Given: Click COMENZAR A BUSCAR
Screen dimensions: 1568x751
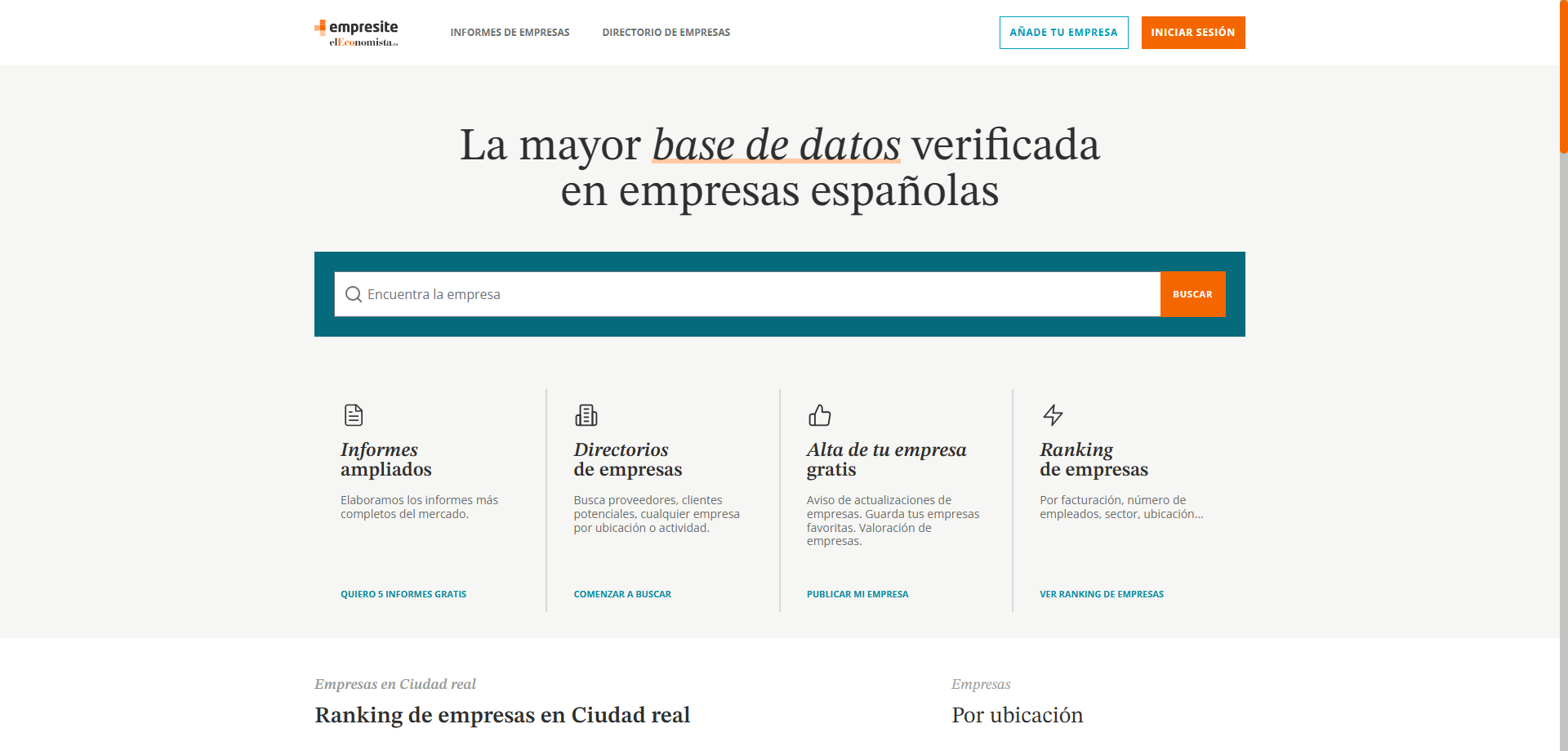Looking at the screenshot, I should point(622,594).
